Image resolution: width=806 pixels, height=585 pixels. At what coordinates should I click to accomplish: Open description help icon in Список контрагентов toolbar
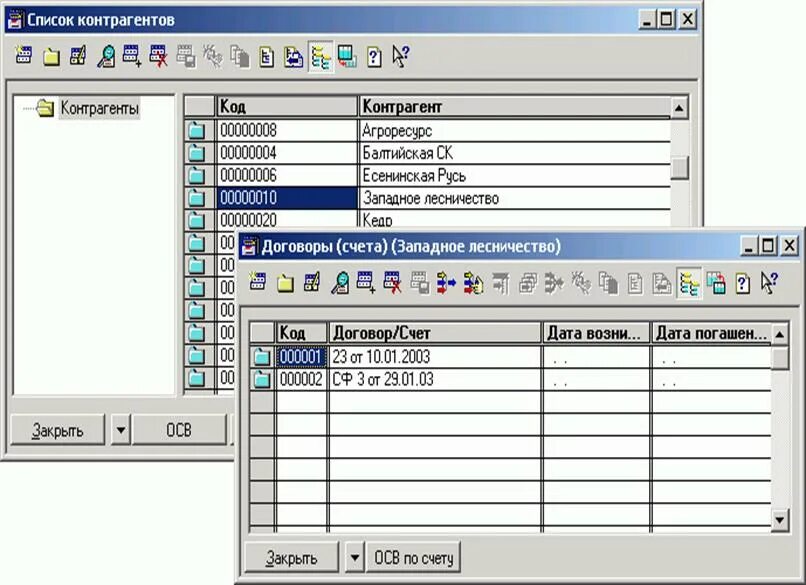[374, 57]
